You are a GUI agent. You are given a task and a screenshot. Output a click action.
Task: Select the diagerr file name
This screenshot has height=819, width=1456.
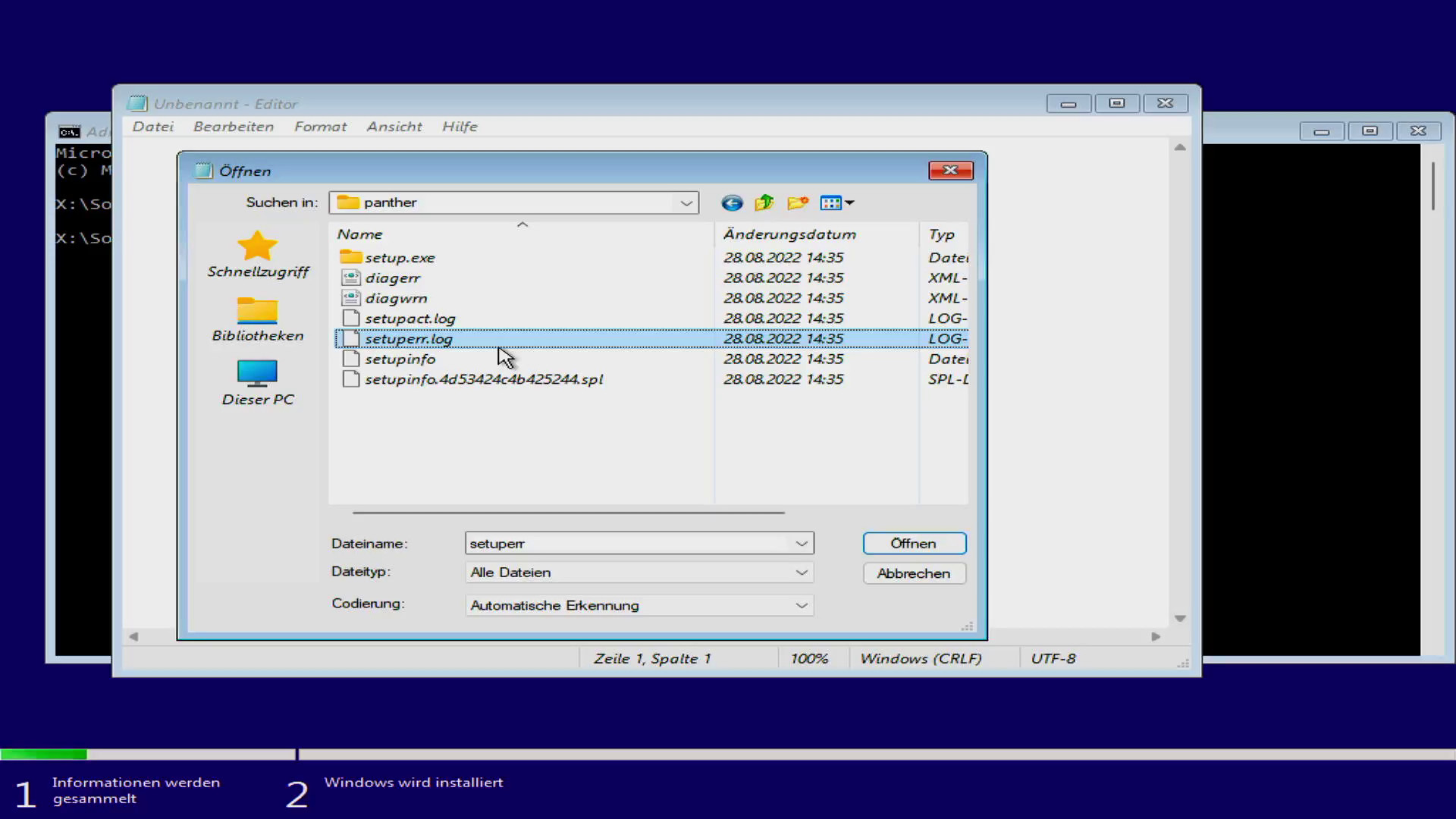click(x=392, y=278)
